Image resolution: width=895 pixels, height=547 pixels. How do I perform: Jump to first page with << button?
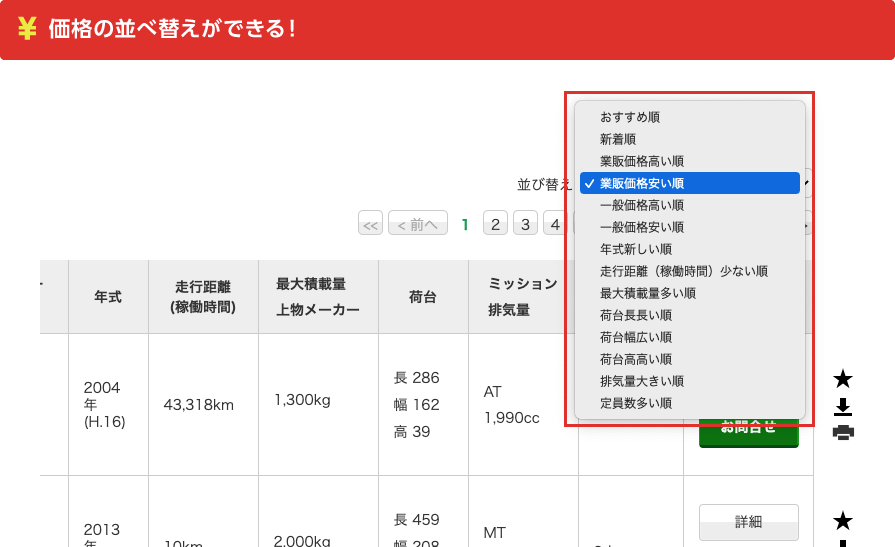(370, 224)
